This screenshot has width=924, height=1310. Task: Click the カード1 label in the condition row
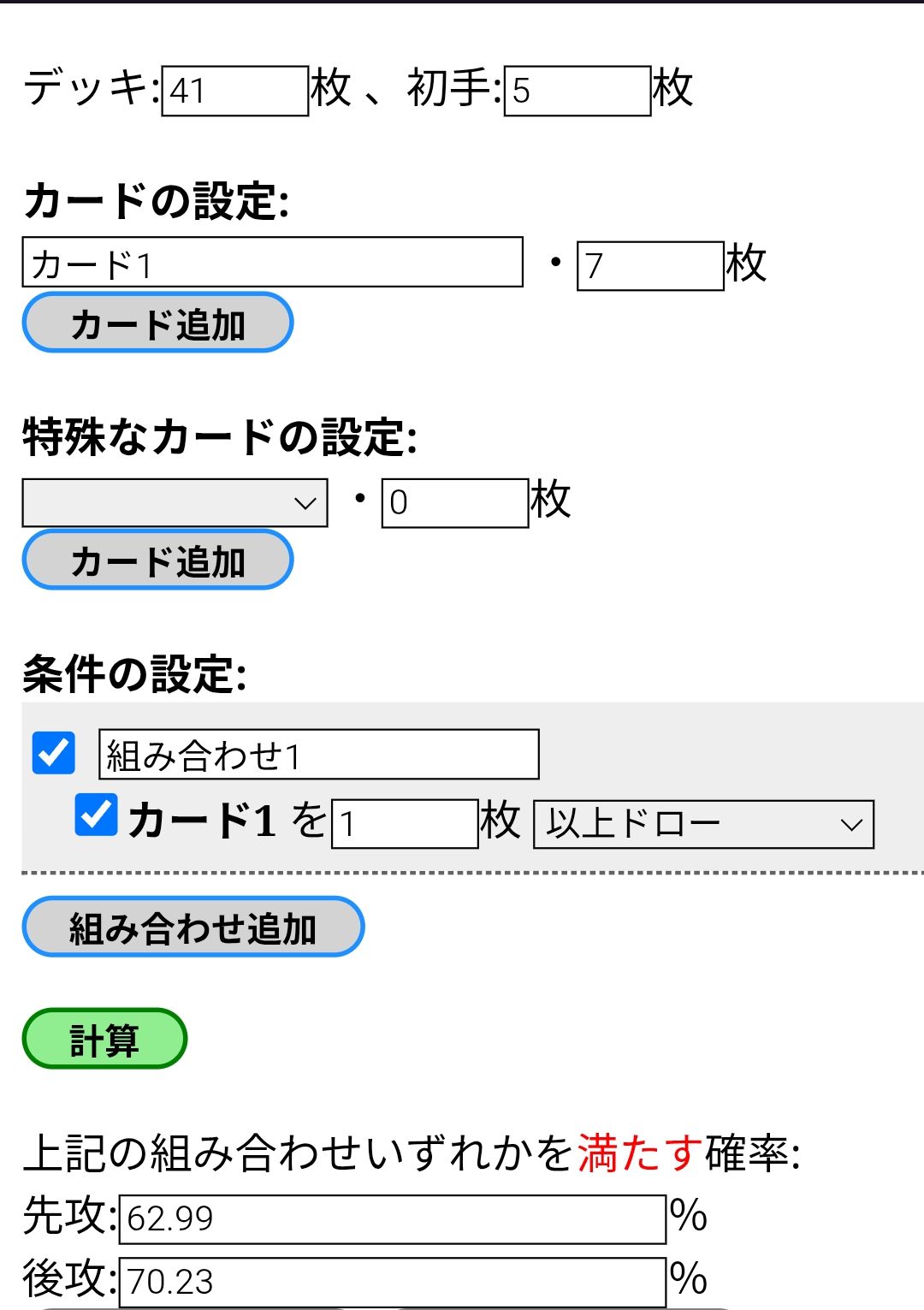tap(203, 821)
